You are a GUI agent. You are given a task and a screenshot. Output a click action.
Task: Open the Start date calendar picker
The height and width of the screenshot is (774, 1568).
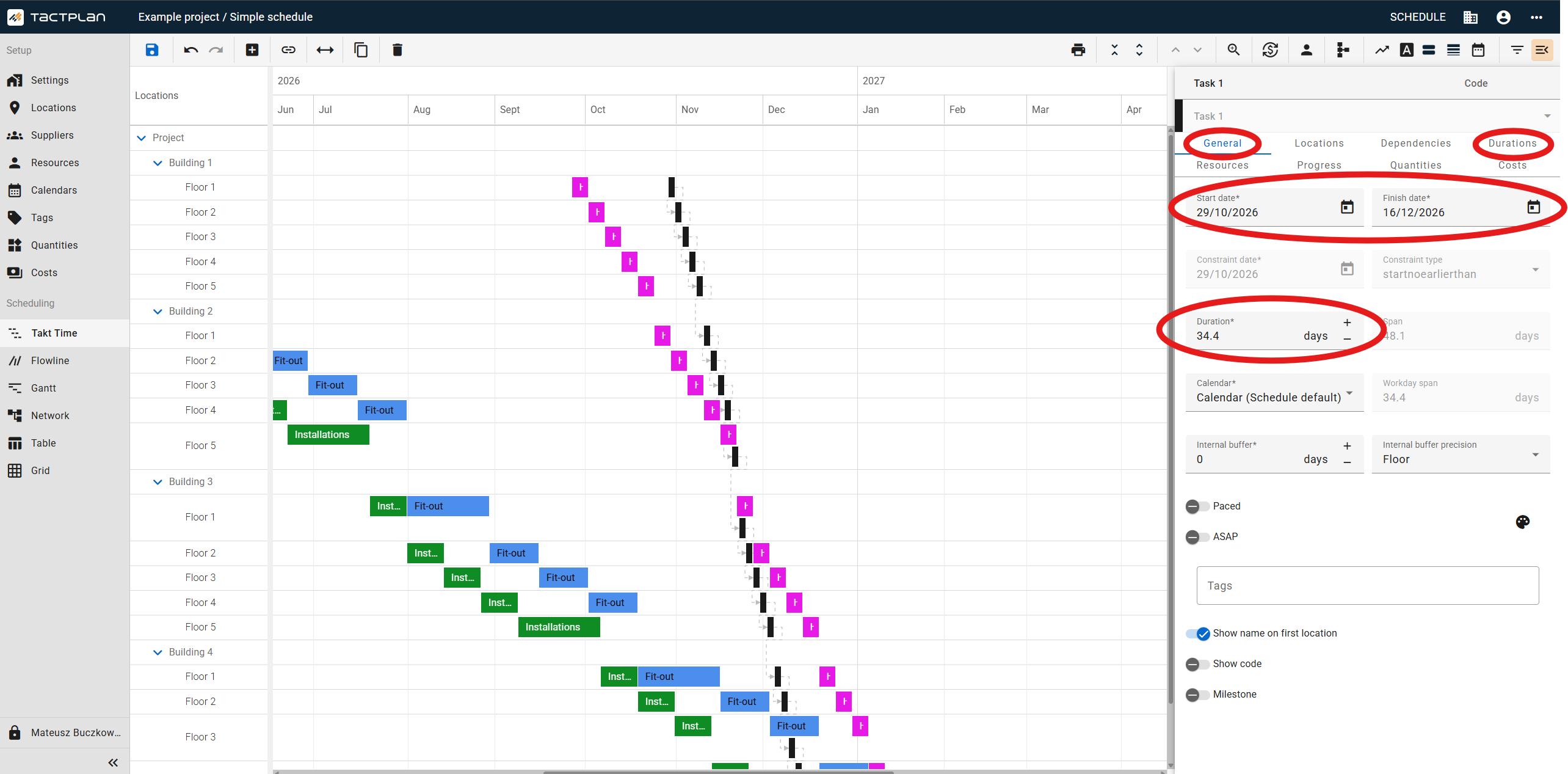(1347, 207)
